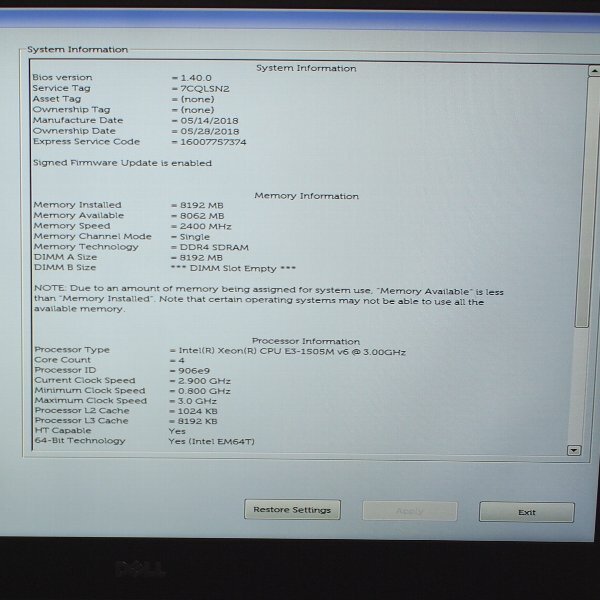The width and height of the screenshot is (600, 600).
Task: Click 'Signed Firmware Update is enabled' text
Action: coord(122,163)
